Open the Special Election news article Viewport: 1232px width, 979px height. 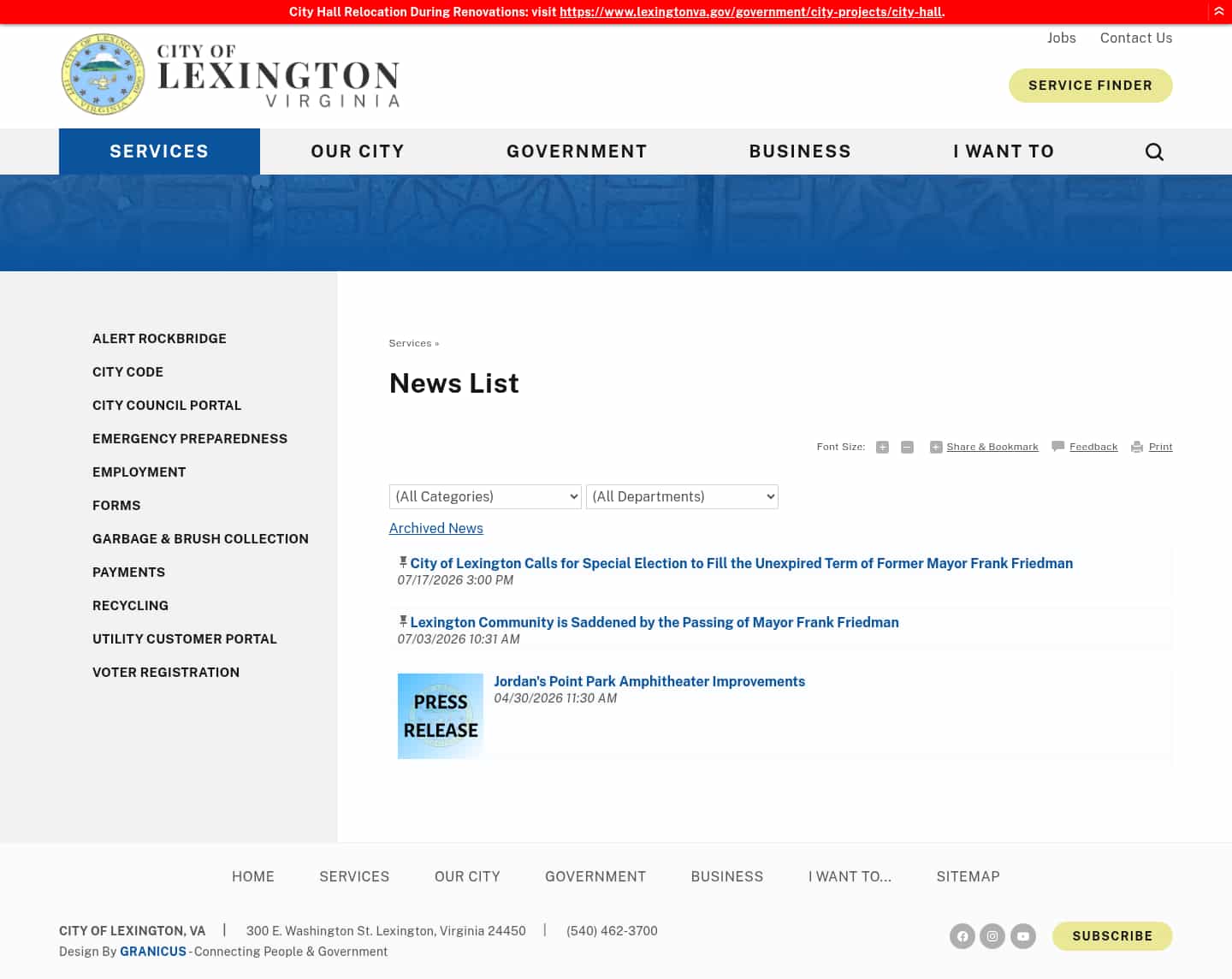(741, 563)
